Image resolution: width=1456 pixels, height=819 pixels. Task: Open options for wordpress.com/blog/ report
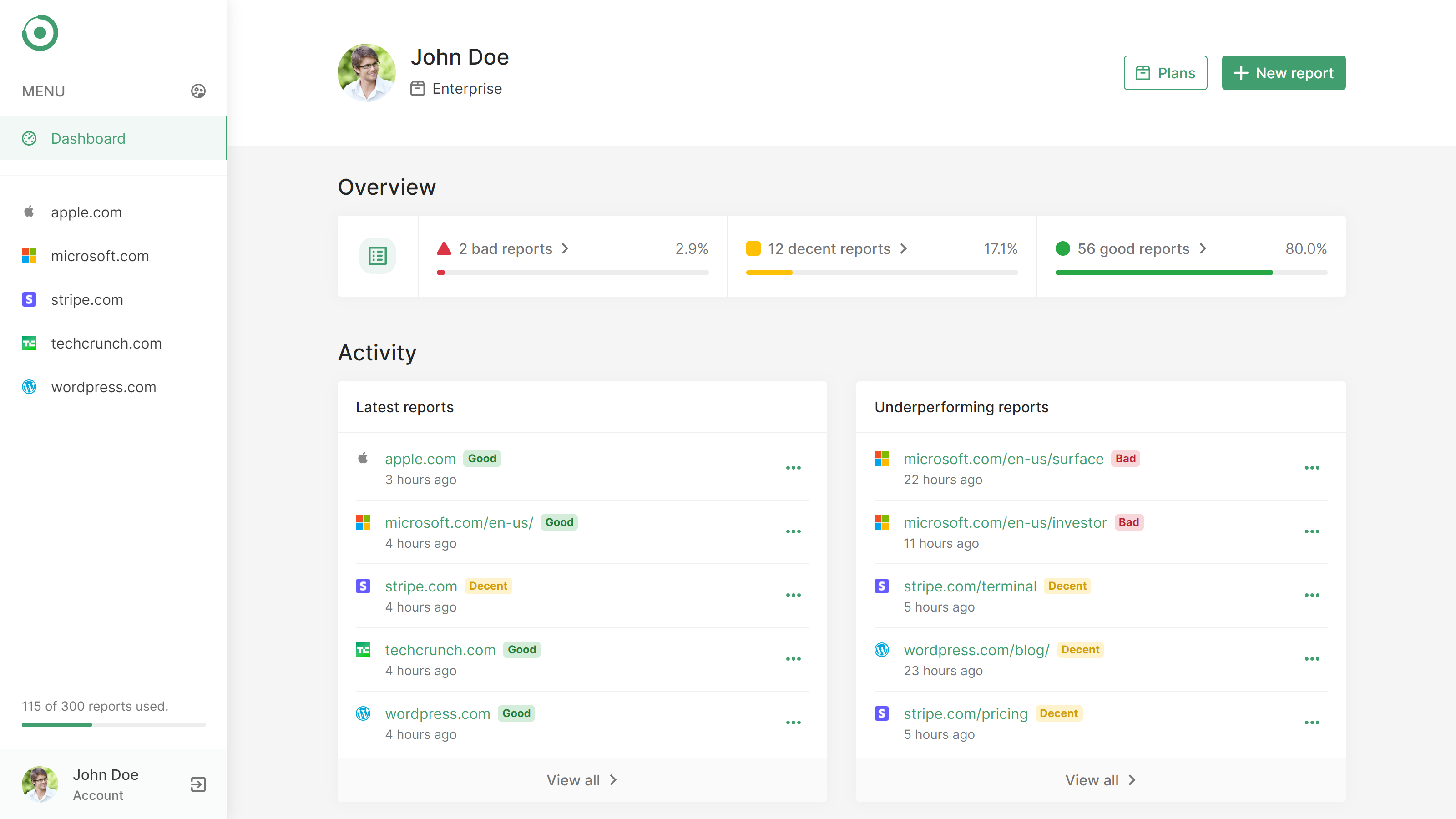pyautogui.click(x=1312, y=659)
